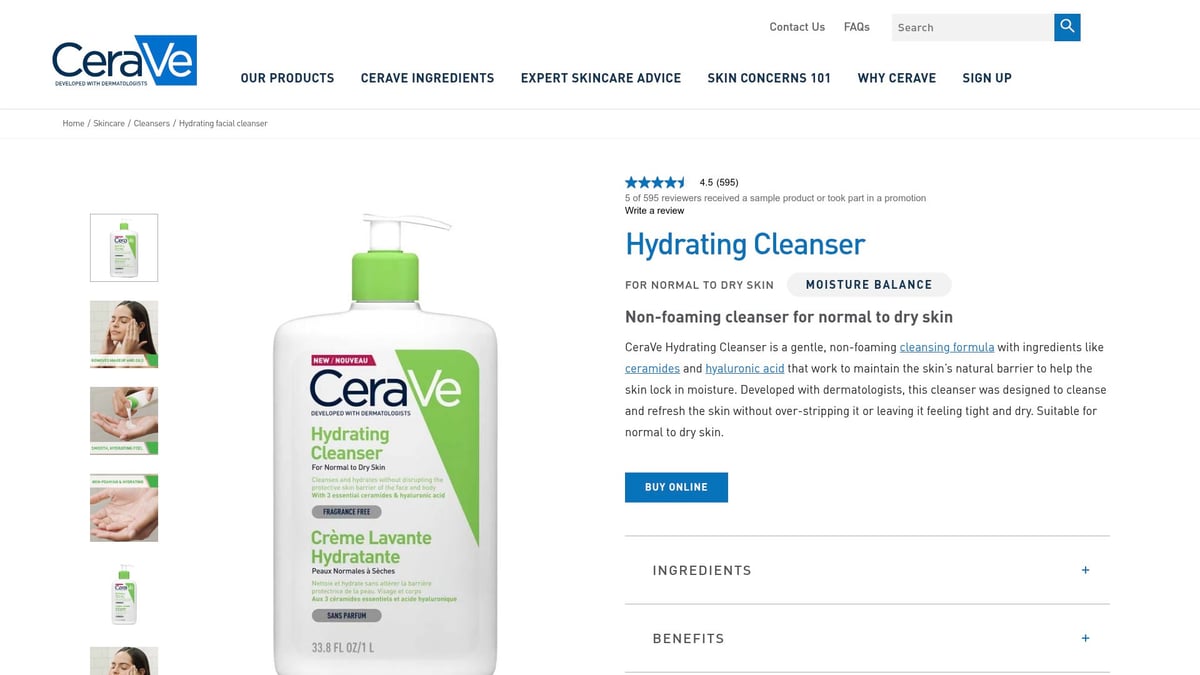Open the ceramides hyperlink
This screenshot has height=675, width=1200.
click(x=652, y=368)
